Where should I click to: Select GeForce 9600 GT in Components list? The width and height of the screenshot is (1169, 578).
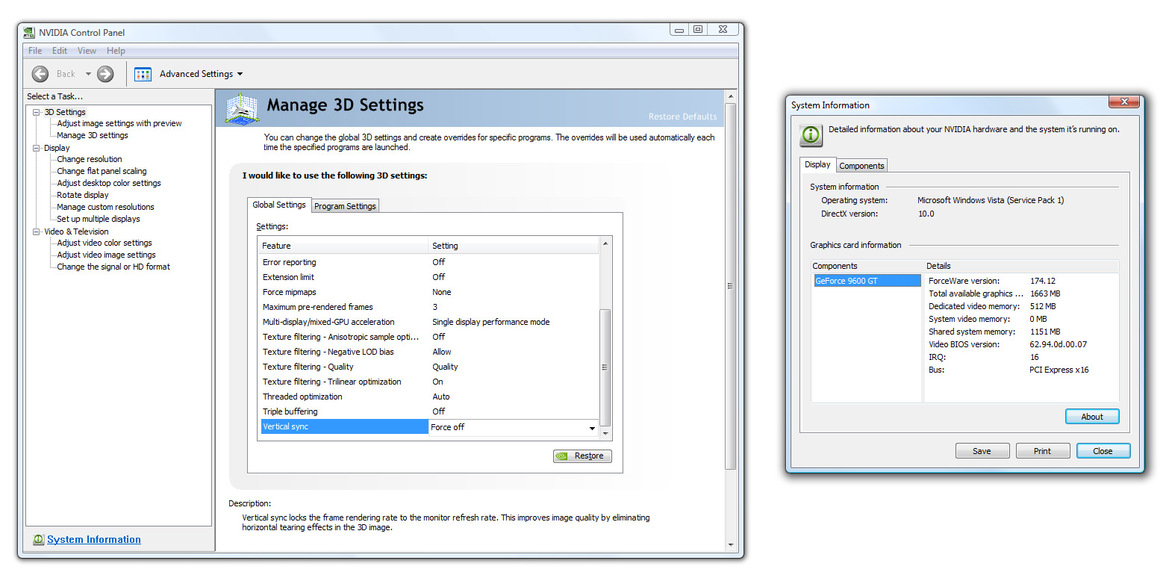pyautogui.click(x=866, y=281)
